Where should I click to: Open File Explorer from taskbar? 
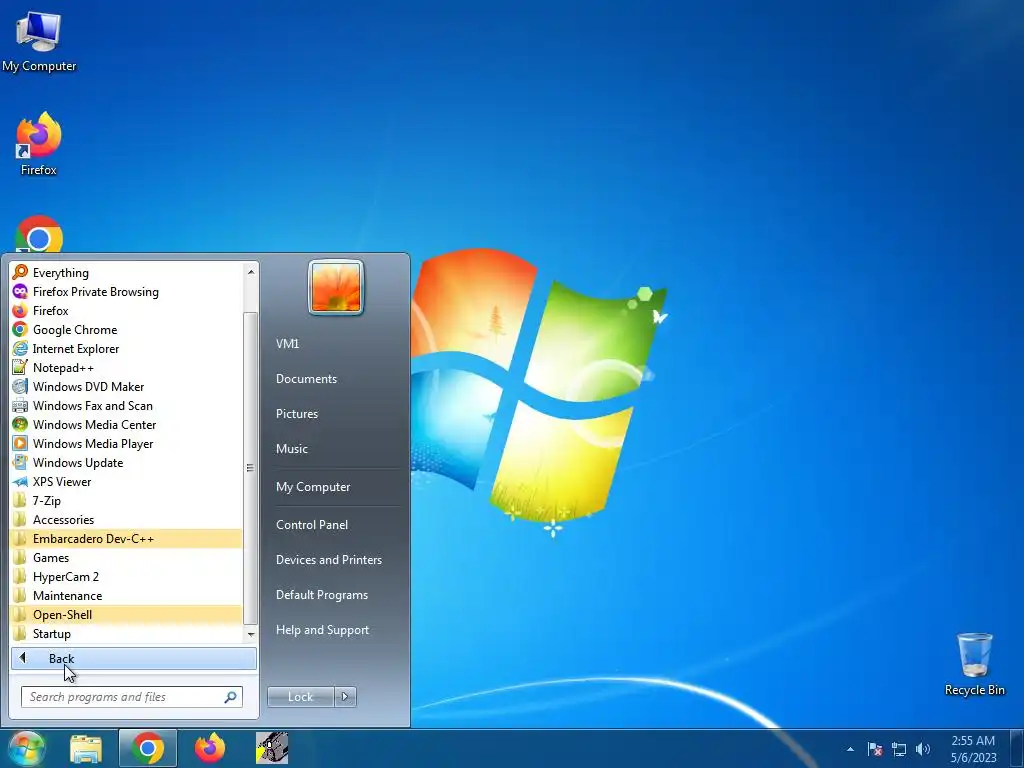(86, 748)
